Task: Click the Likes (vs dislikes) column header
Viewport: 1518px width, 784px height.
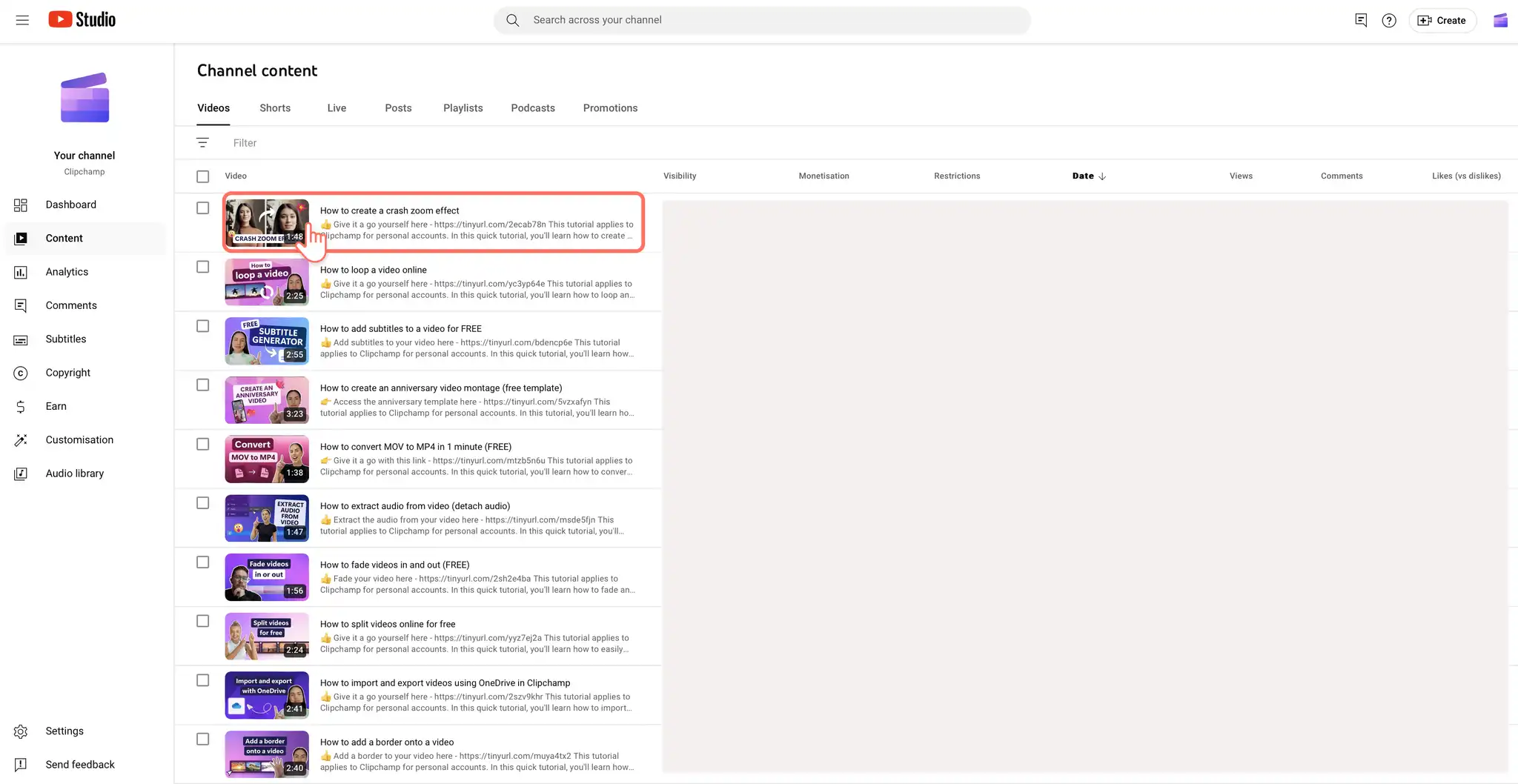Action: pyautogui.click(x=1466, y=176)
